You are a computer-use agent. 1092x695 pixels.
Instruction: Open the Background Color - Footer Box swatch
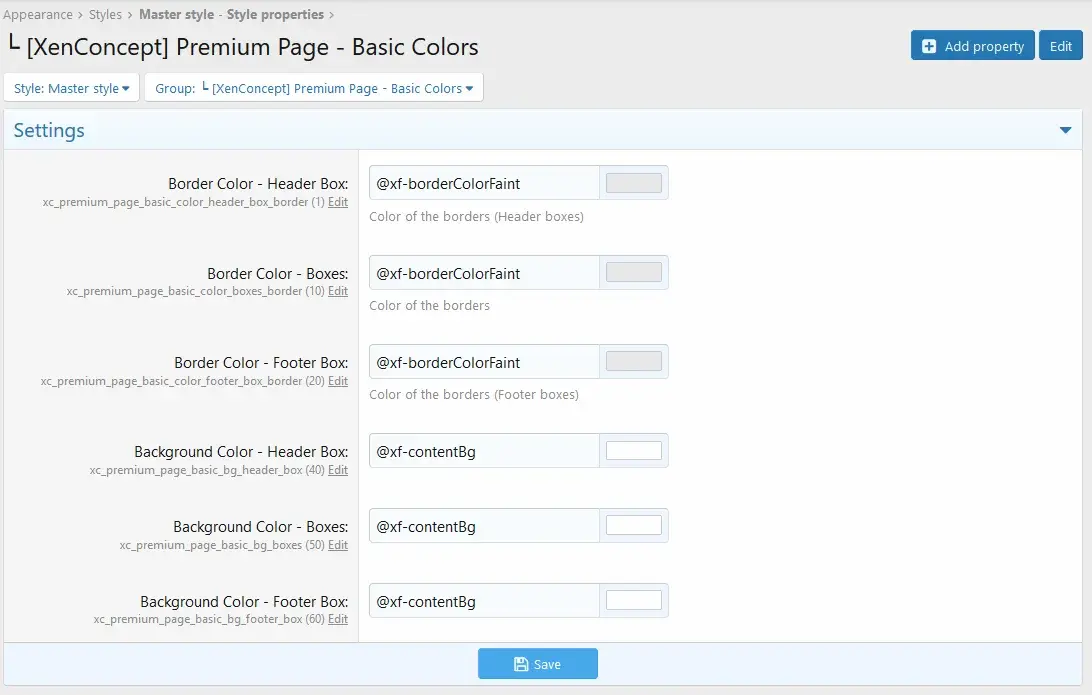(x=633, y=601)
